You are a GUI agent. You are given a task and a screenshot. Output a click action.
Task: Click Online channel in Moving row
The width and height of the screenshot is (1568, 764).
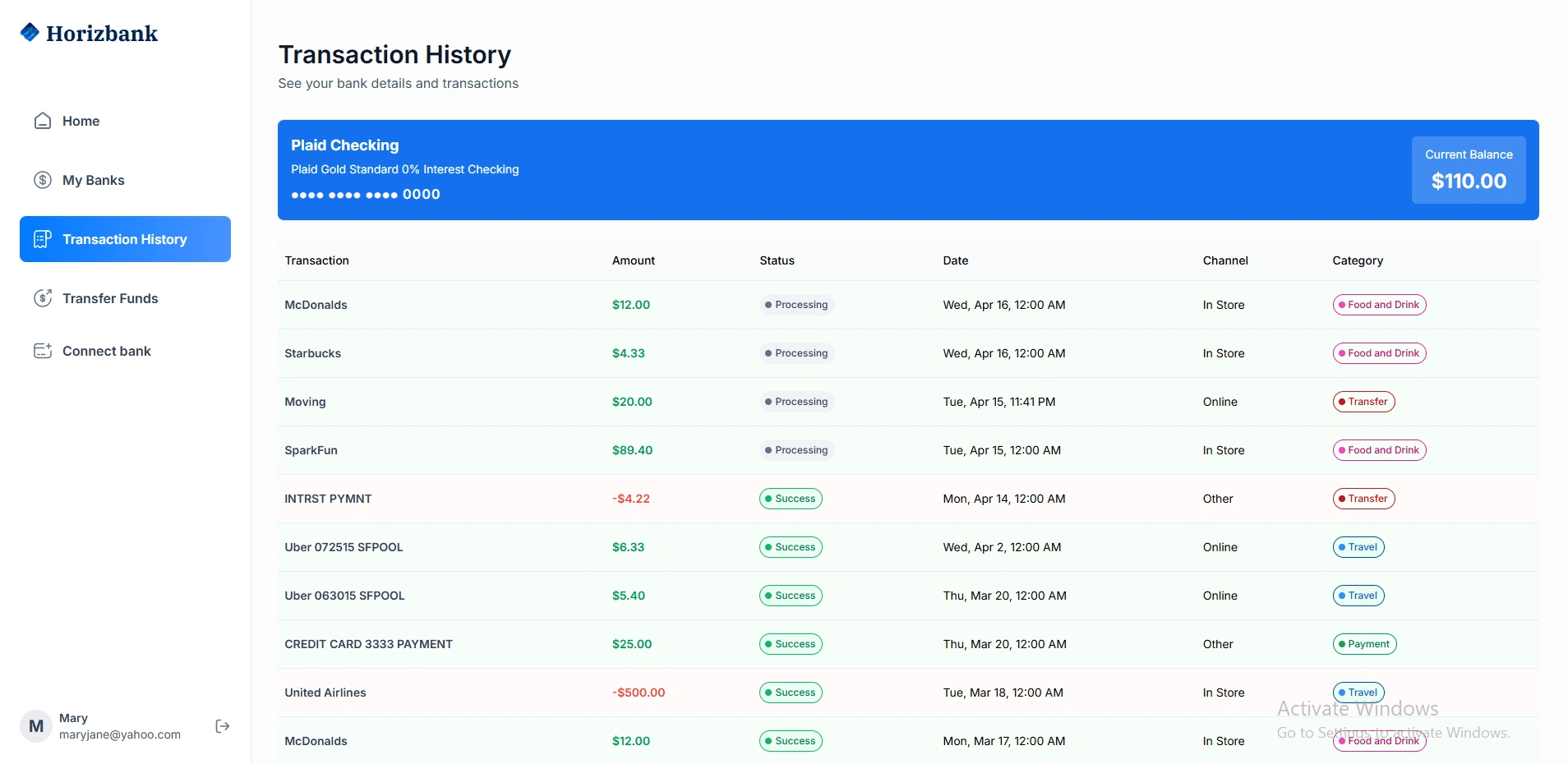coord(1220,402)
